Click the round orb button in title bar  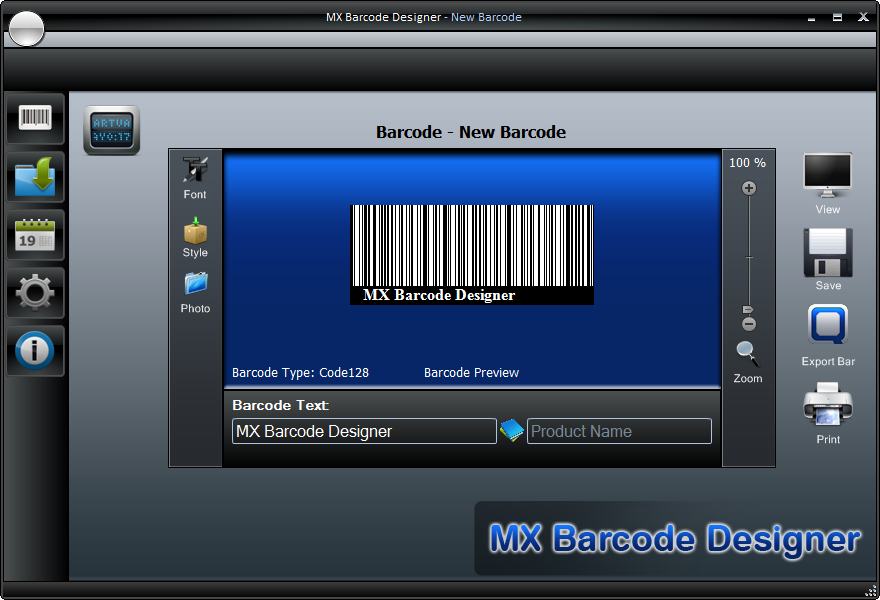(26, 29)
